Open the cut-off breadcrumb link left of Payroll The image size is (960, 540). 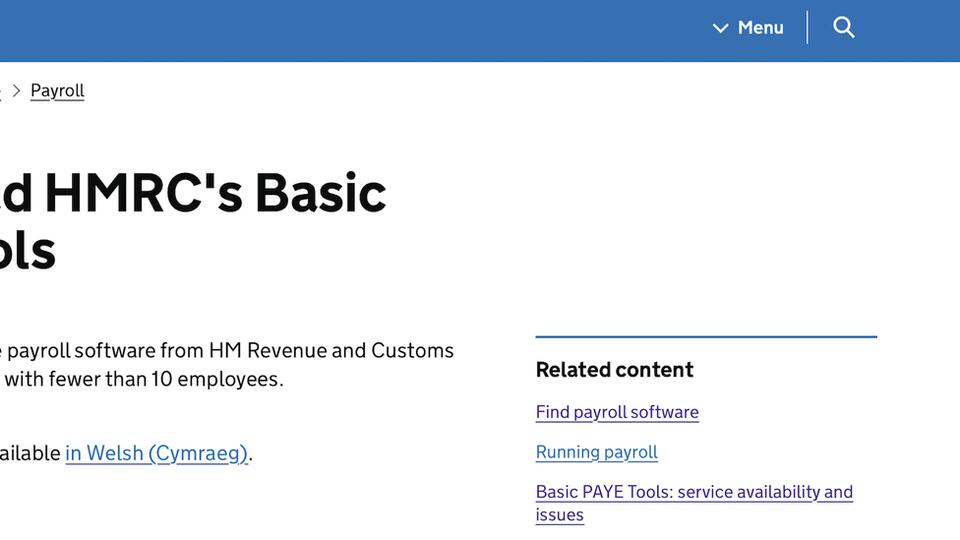pos(1,91)
